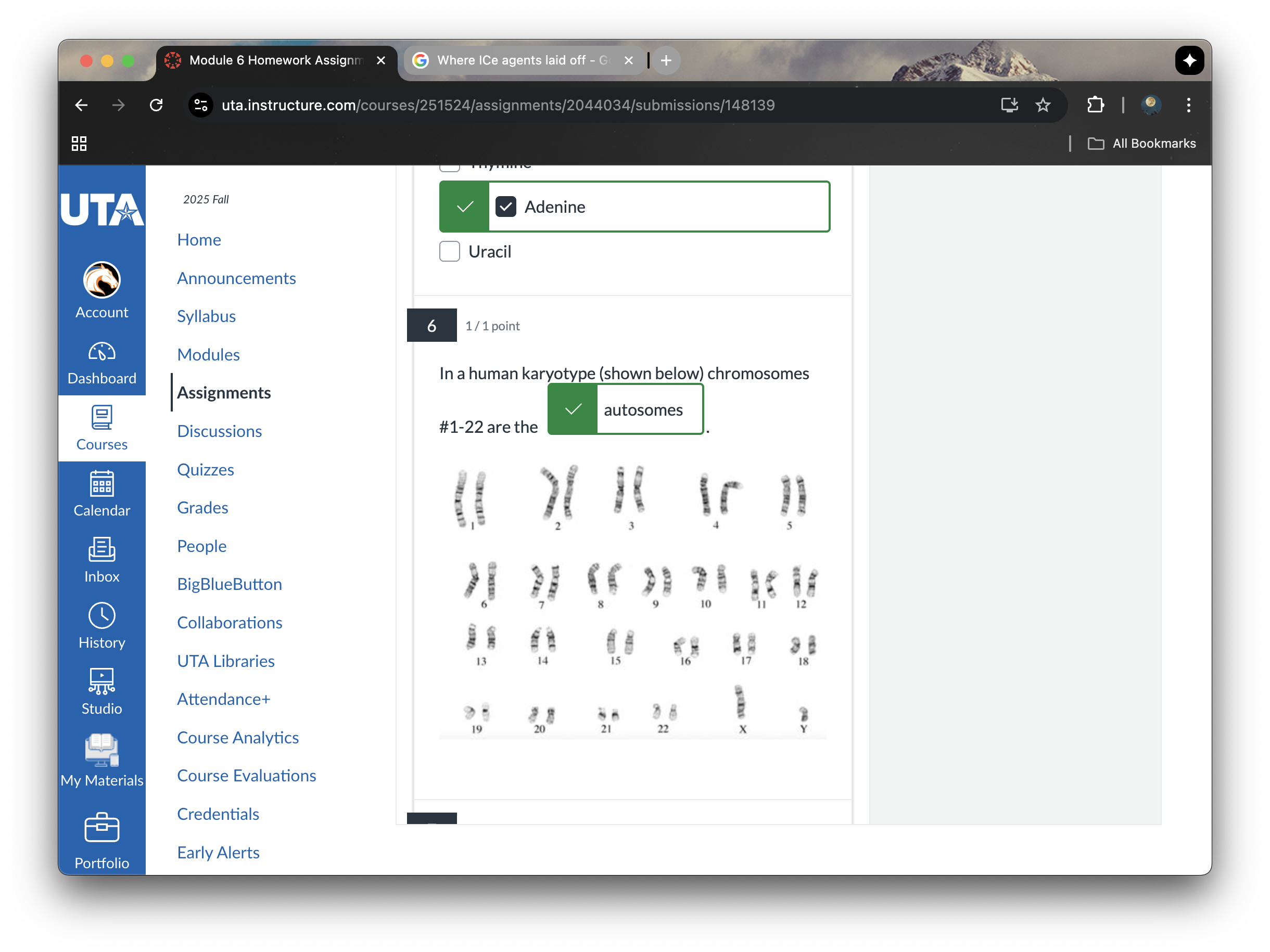Open the Chrome three-dot menu
Image resolution: width=1270 pixels, height=952 pixels.
pyautogui.click(x=1188, y=105)
